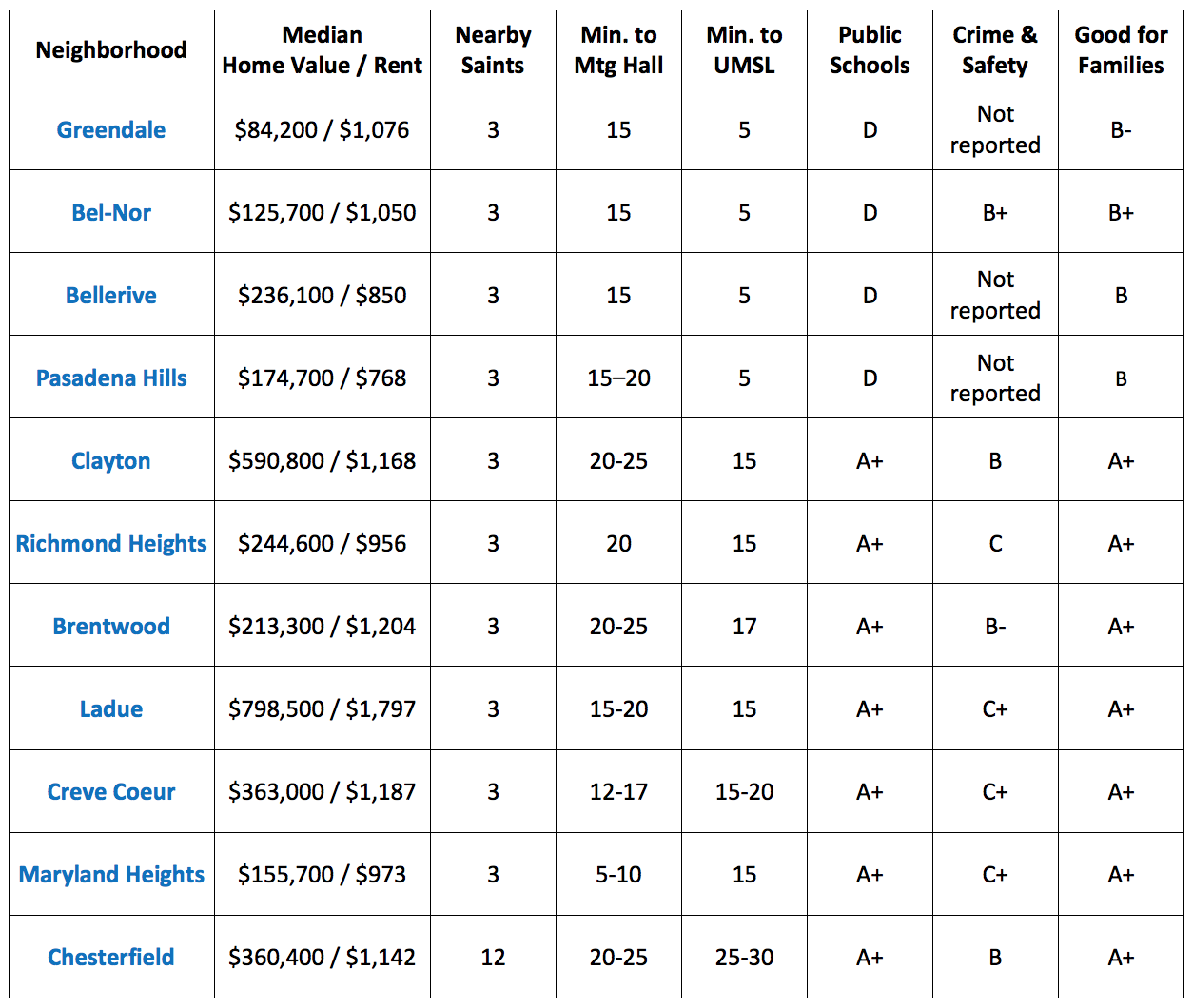
Task: Click the Public Schools column header
Action: [x=870, y=50]
